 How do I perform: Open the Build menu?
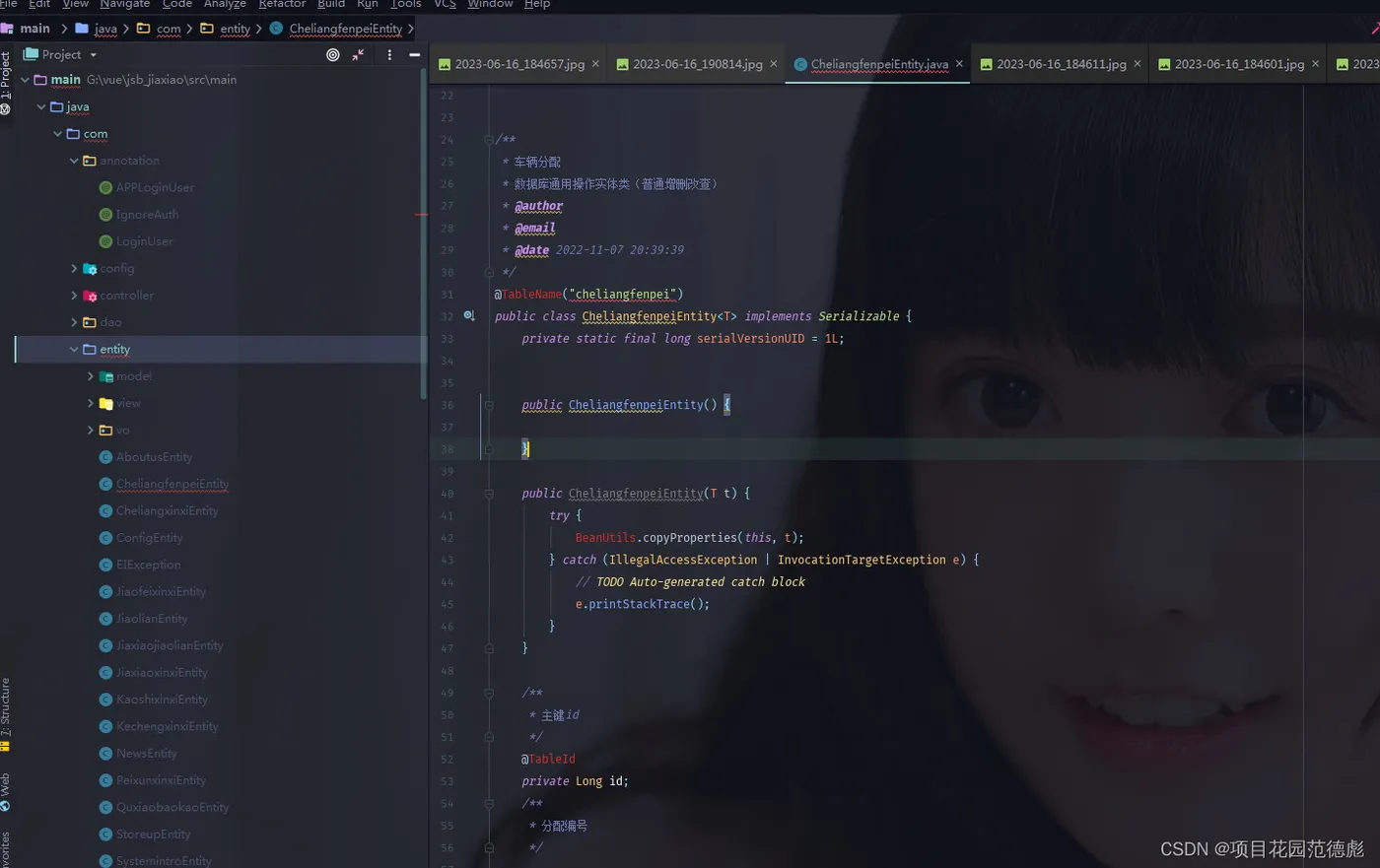pyautogui.click(x=331, y=4)
